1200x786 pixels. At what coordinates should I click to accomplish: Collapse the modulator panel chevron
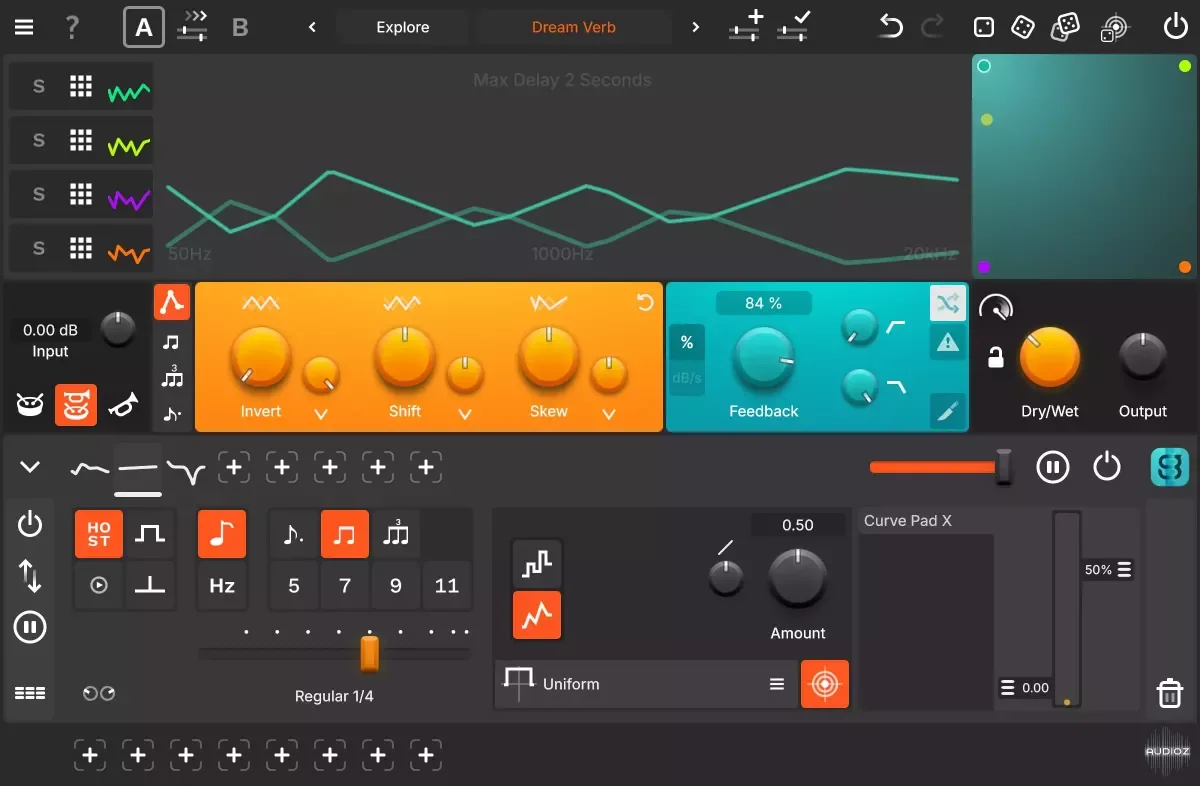pyautogui.click(x=30, y=467)
